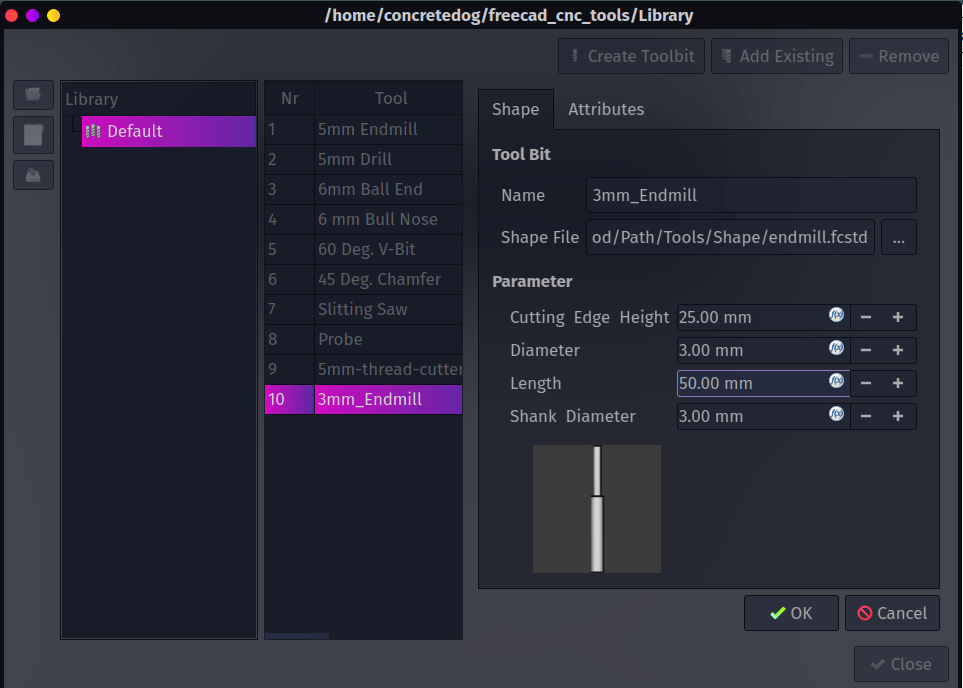Switch to the Shape tab

[x=515, y=110]
